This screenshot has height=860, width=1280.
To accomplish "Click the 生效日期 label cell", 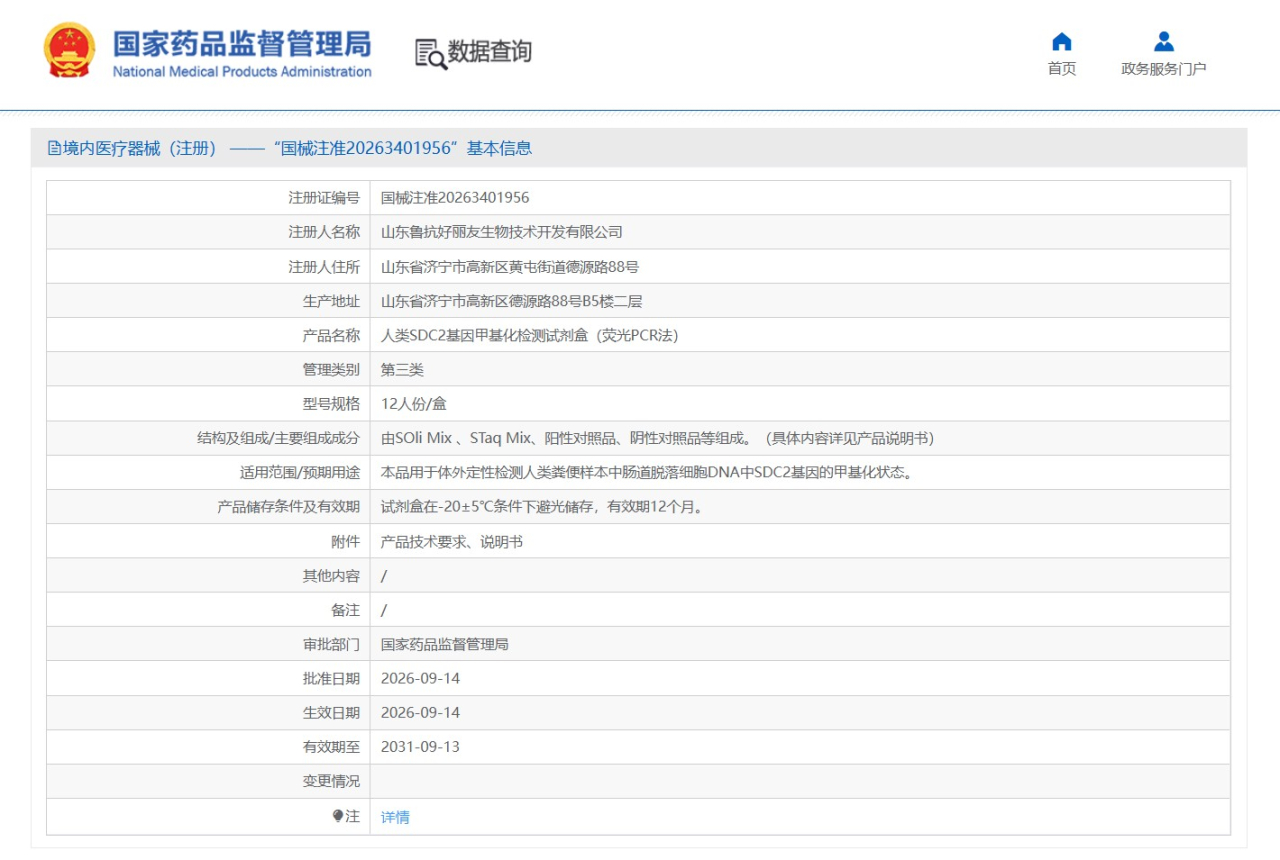I will [208, 712].
